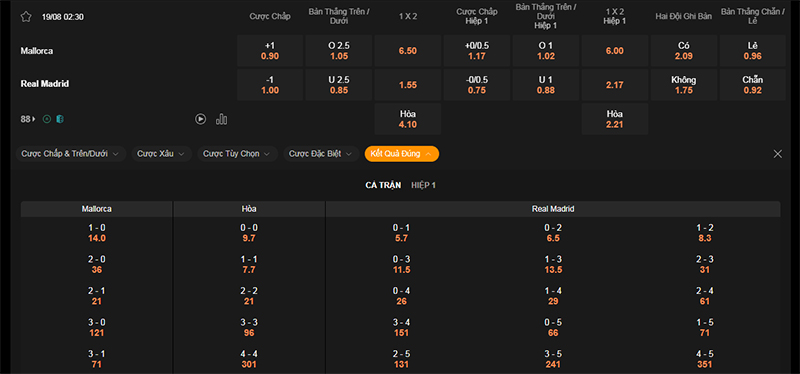The width and height of the screenshot is (800, 374).
Task: Expand the Cược Chấp & Trên/Dưới dropdown
Action: pyautogui.click(x=71, y=154)
